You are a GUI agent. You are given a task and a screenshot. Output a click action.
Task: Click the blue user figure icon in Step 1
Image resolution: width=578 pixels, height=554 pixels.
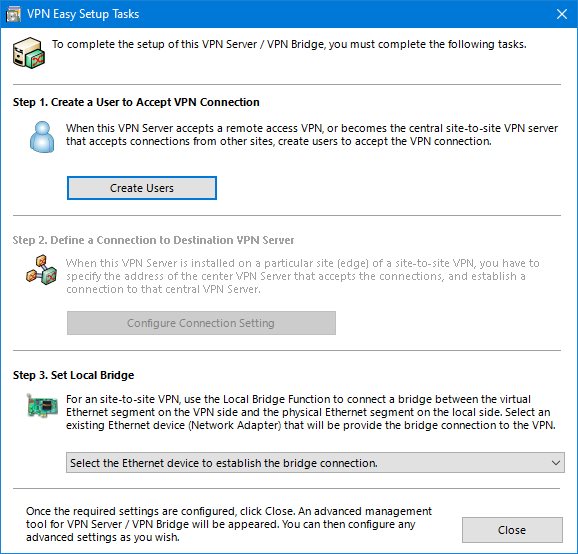[x=42, y=137]
